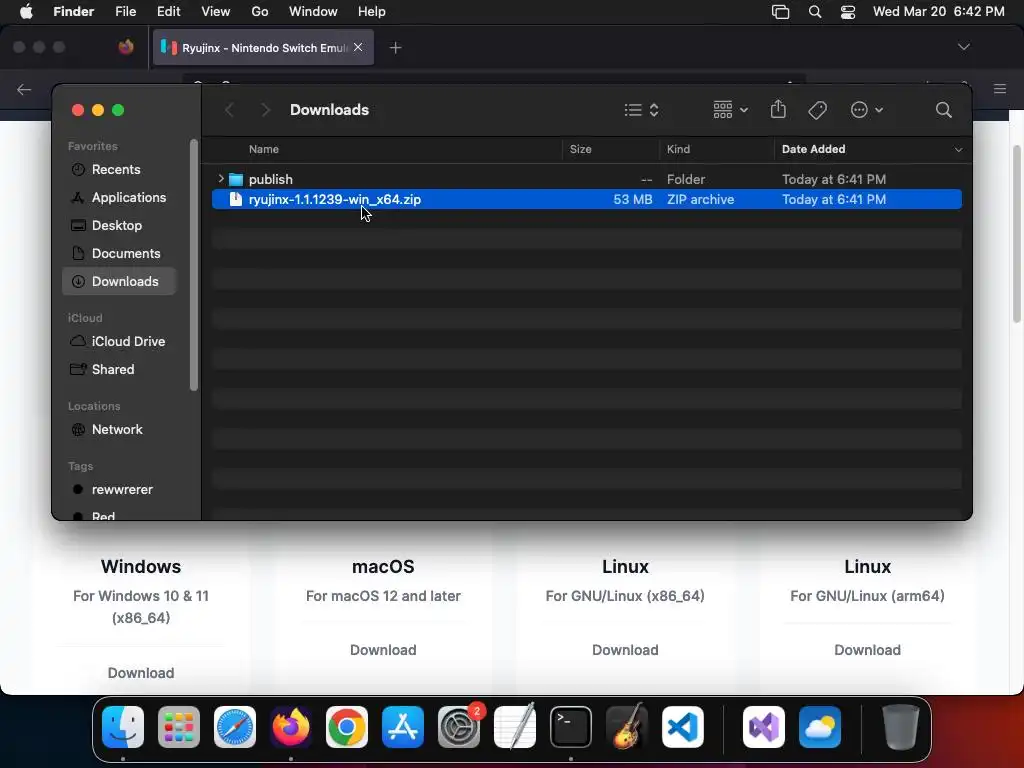Switch to Firefox in the Dock
Screen dimensions: 1024x768
pos(291,727)
